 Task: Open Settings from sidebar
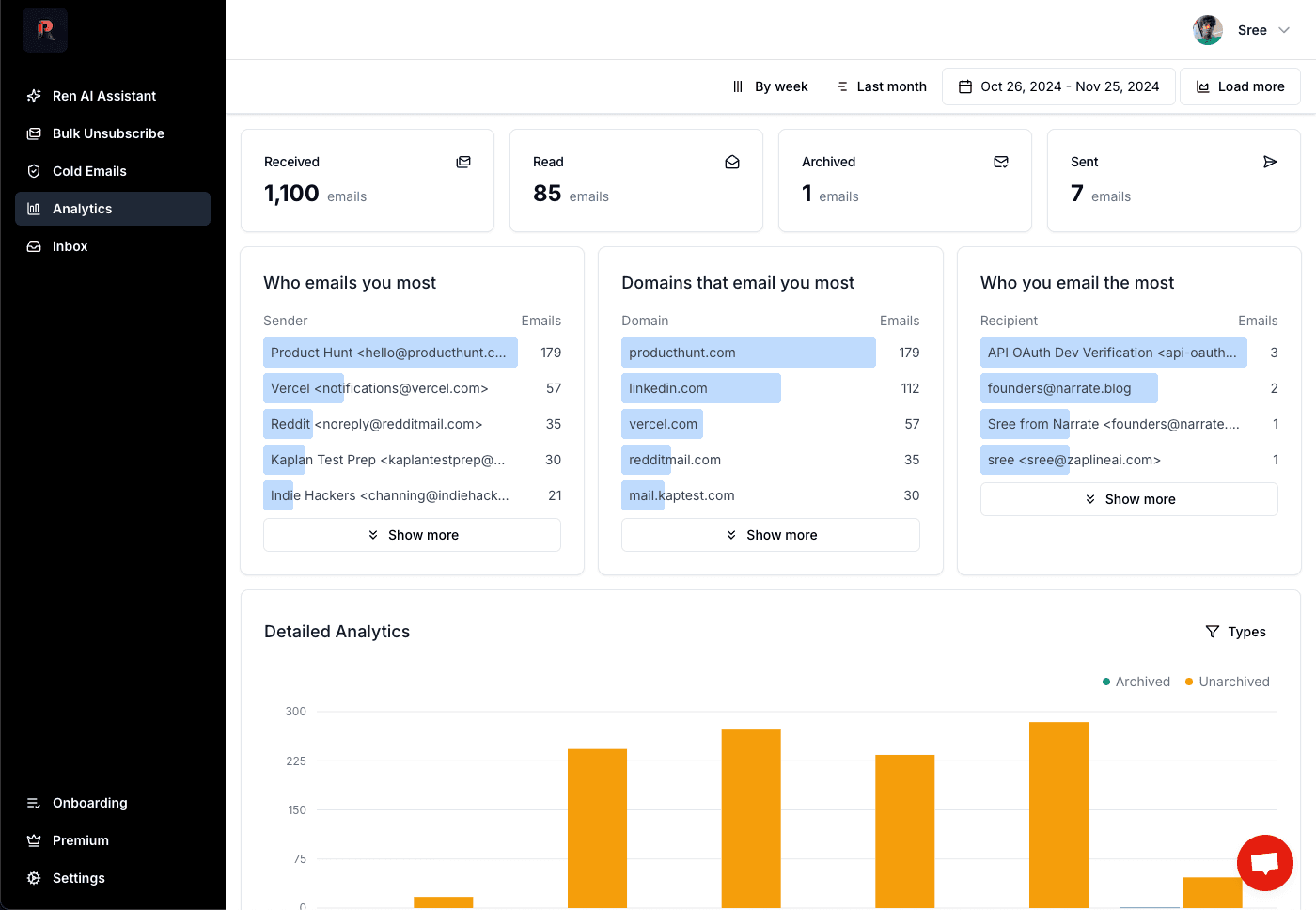click(x=113, y=878)
